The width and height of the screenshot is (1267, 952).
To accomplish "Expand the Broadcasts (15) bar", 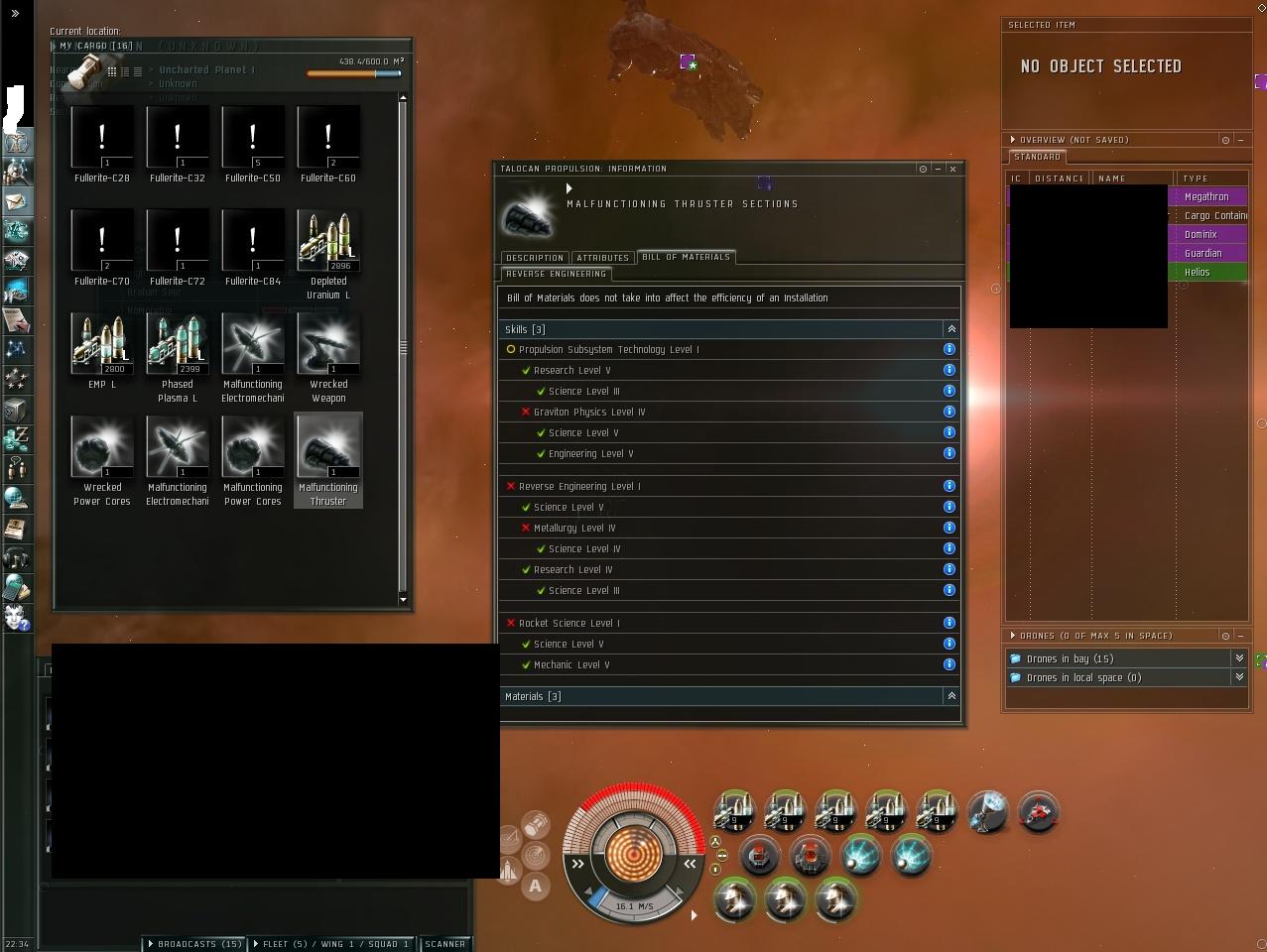I will pos(195,944).
